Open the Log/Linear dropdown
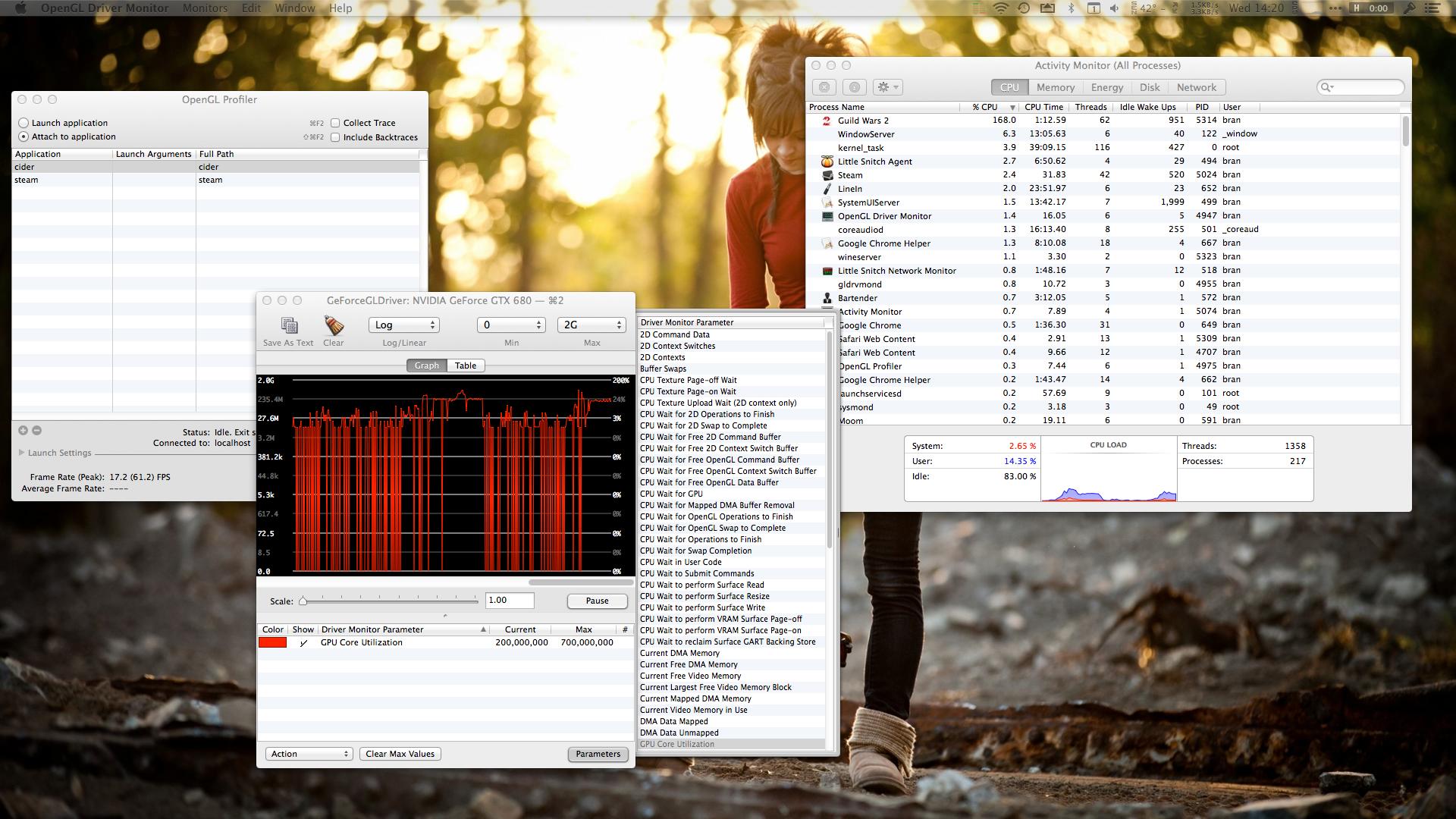This screenshot has height=819, width=1456. [403, 325]
